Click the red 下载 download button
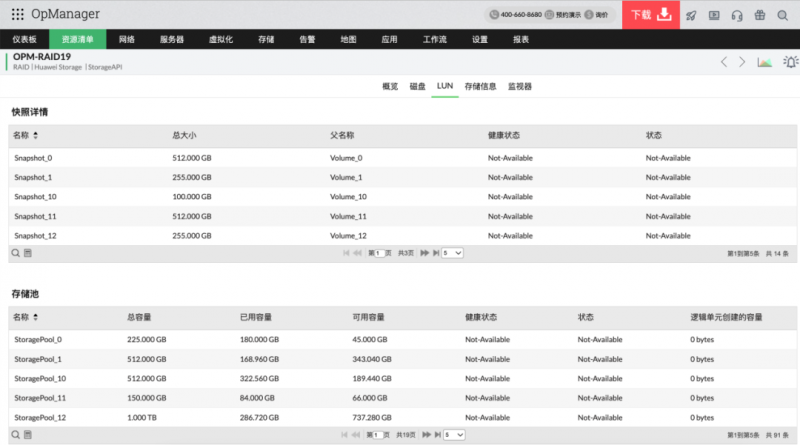This screenshot has width=800, height=445. [650, 15]
